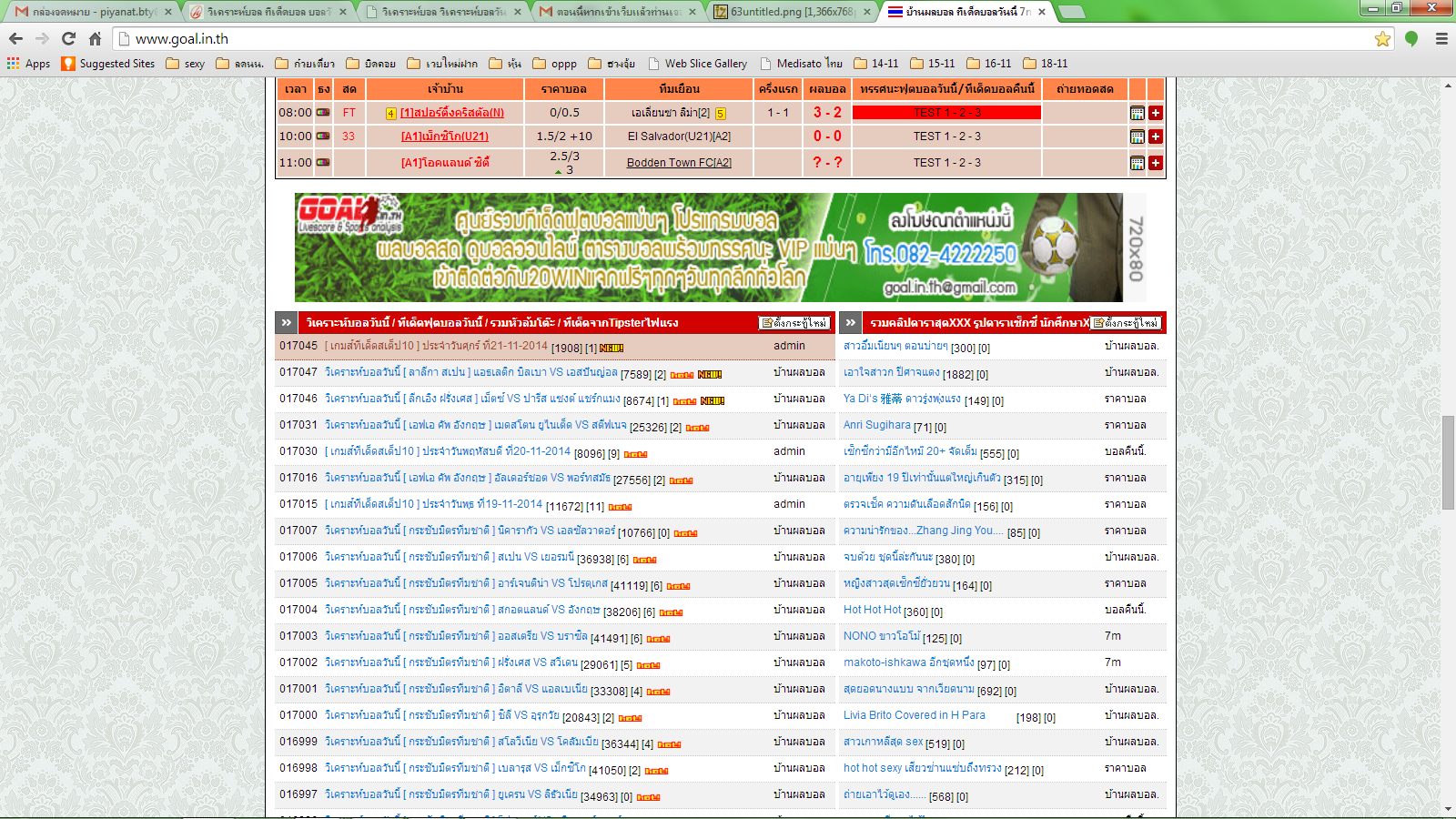Open the oppp bookmarks folder
The image size is (1456, 819).
coord(554,64)
